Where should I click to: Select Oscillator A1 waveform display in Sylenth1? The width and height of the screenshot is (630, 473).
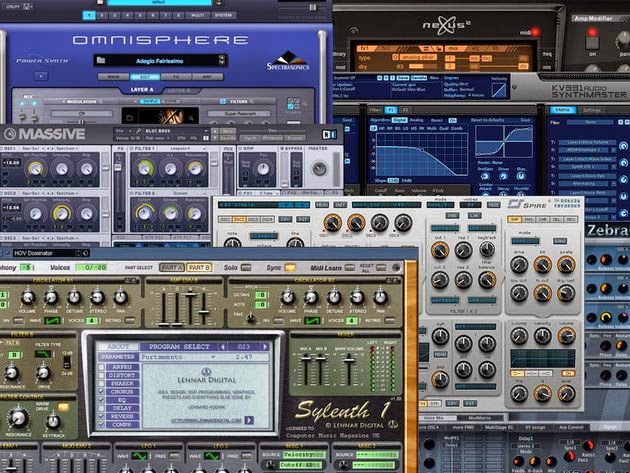(x=52, y=321)
